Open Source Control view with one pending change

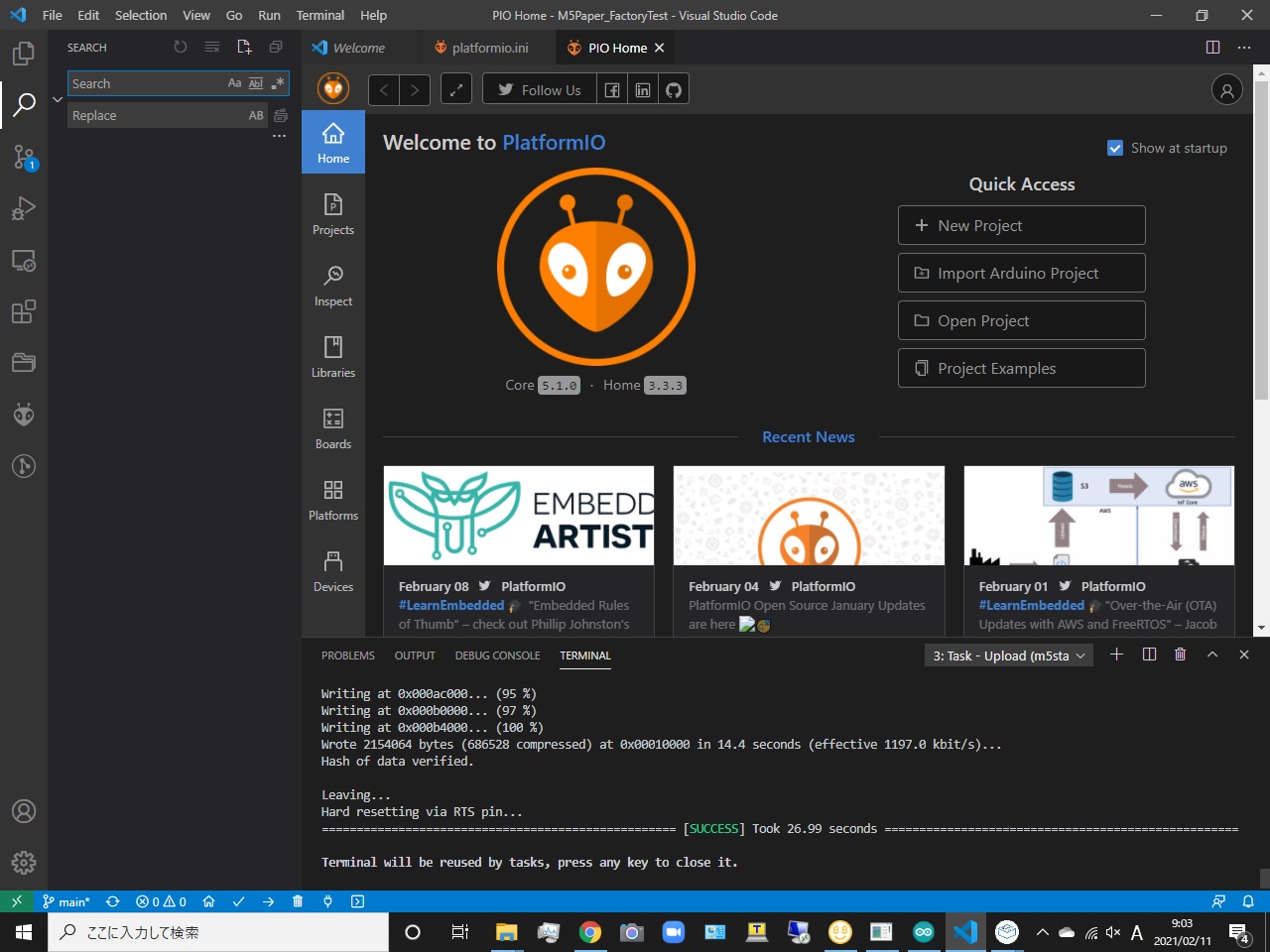tap(24, 157)
